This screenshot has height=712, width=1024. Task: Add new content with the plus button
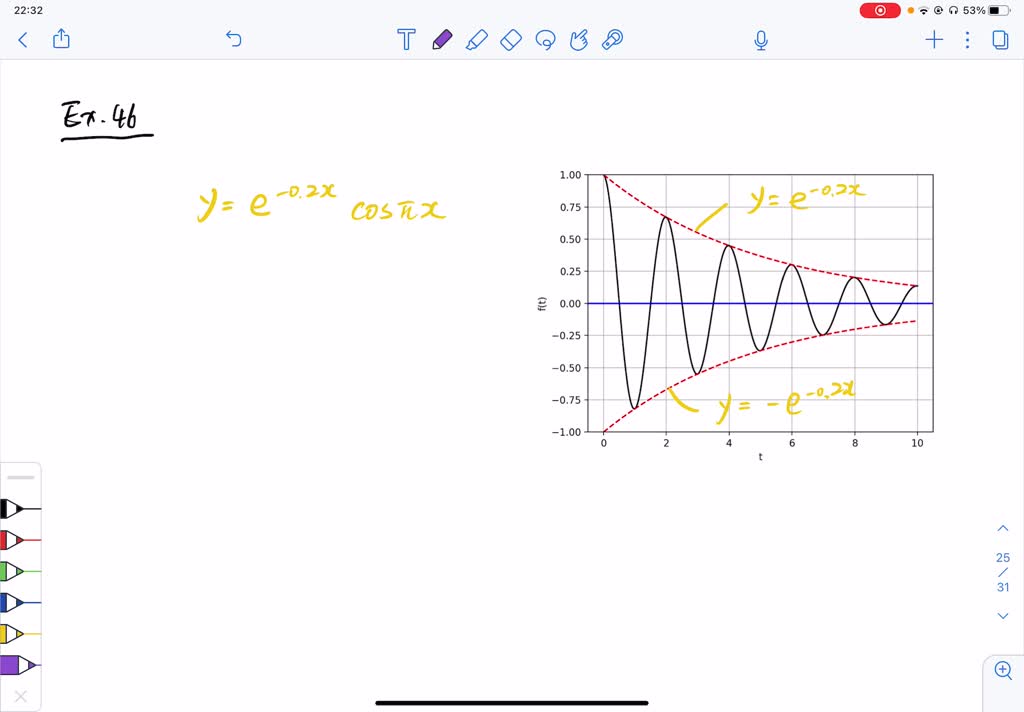933,40
